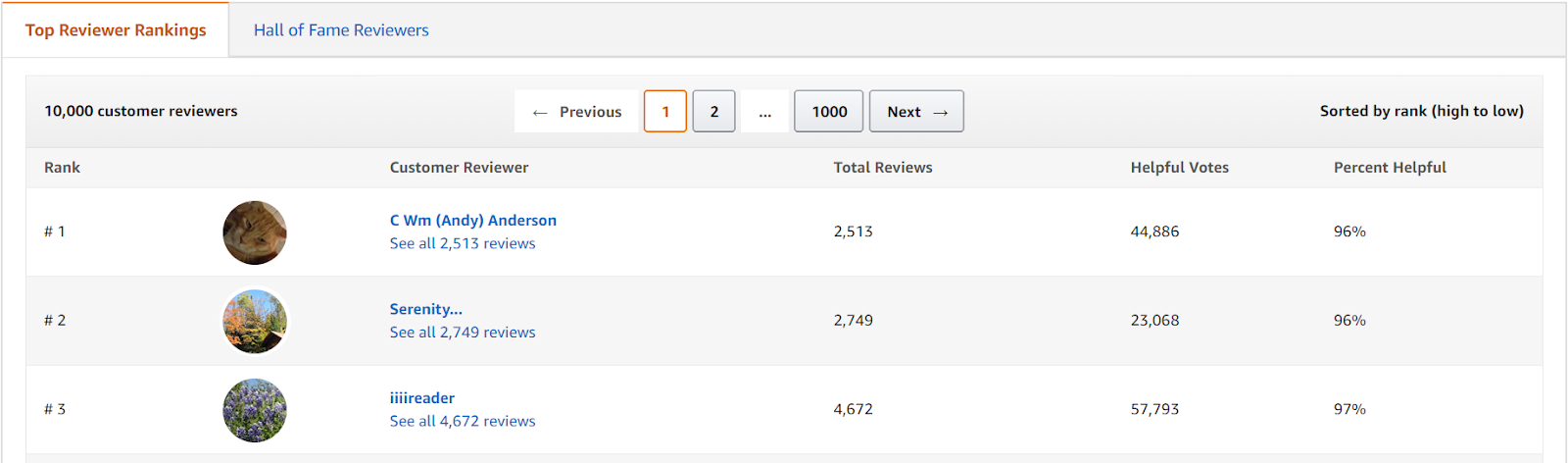See all 4,672 reviews
Viewport: 1568px width, 463px height.
coord(463,421)
